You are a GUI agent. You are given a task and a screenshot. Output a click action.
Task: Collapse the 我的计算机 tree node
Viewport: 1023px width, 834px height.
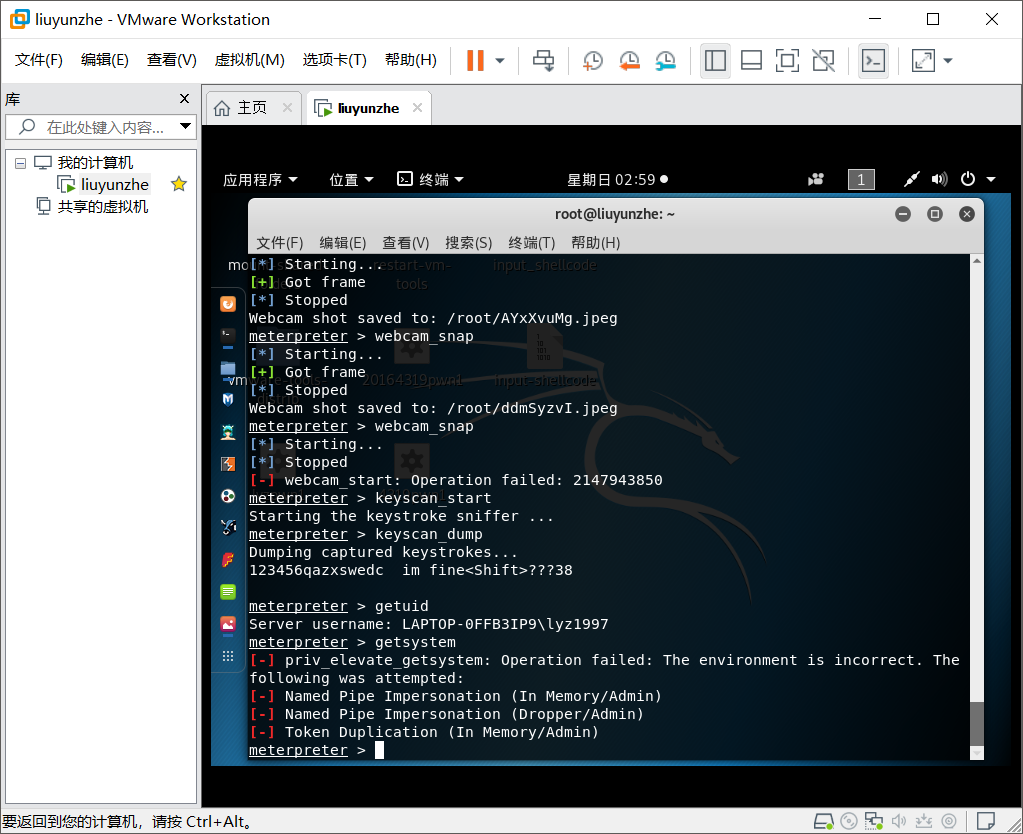pos(20,163)
